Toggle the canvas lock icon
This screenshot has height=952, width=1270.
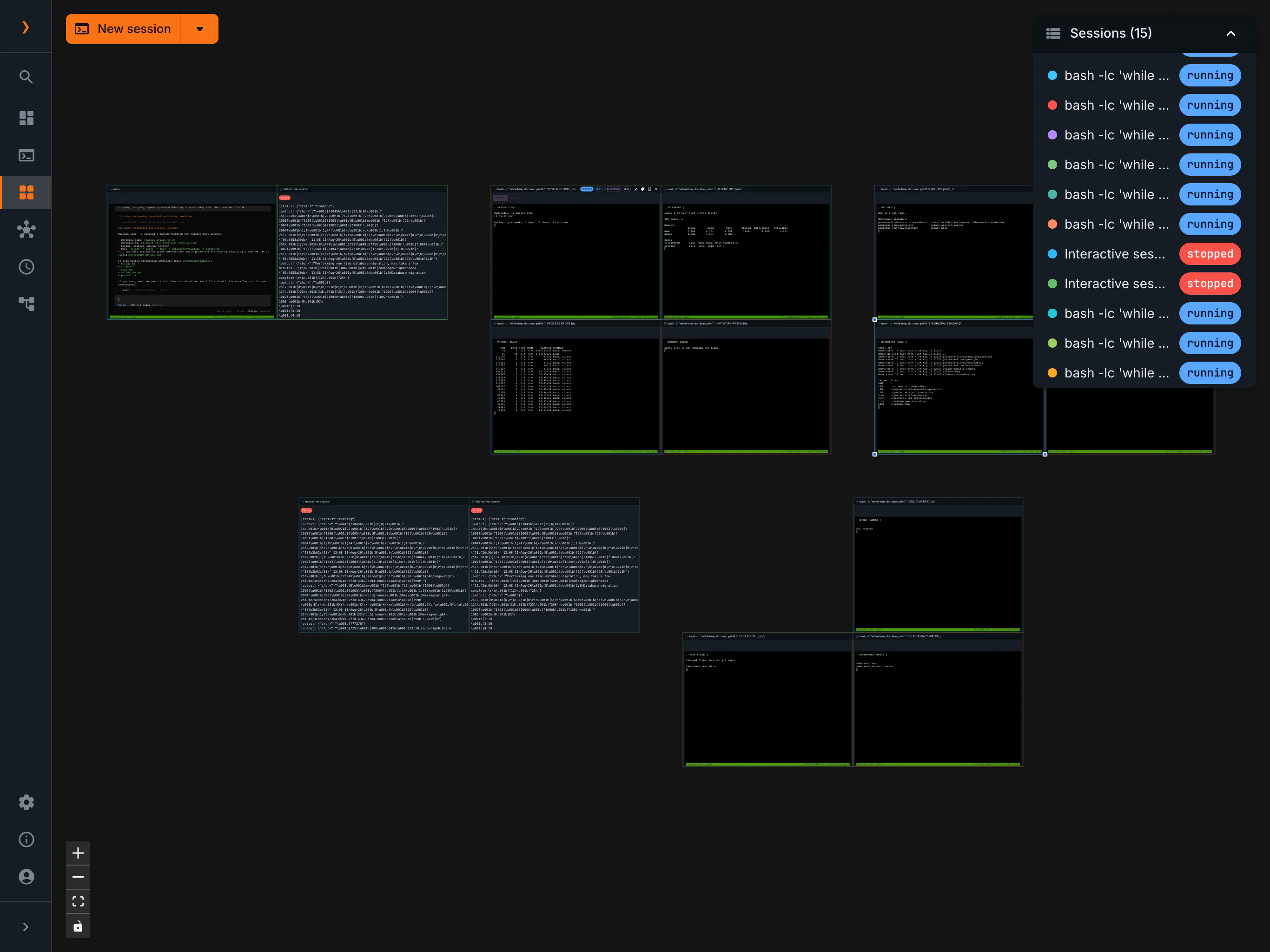click(78, 926)
